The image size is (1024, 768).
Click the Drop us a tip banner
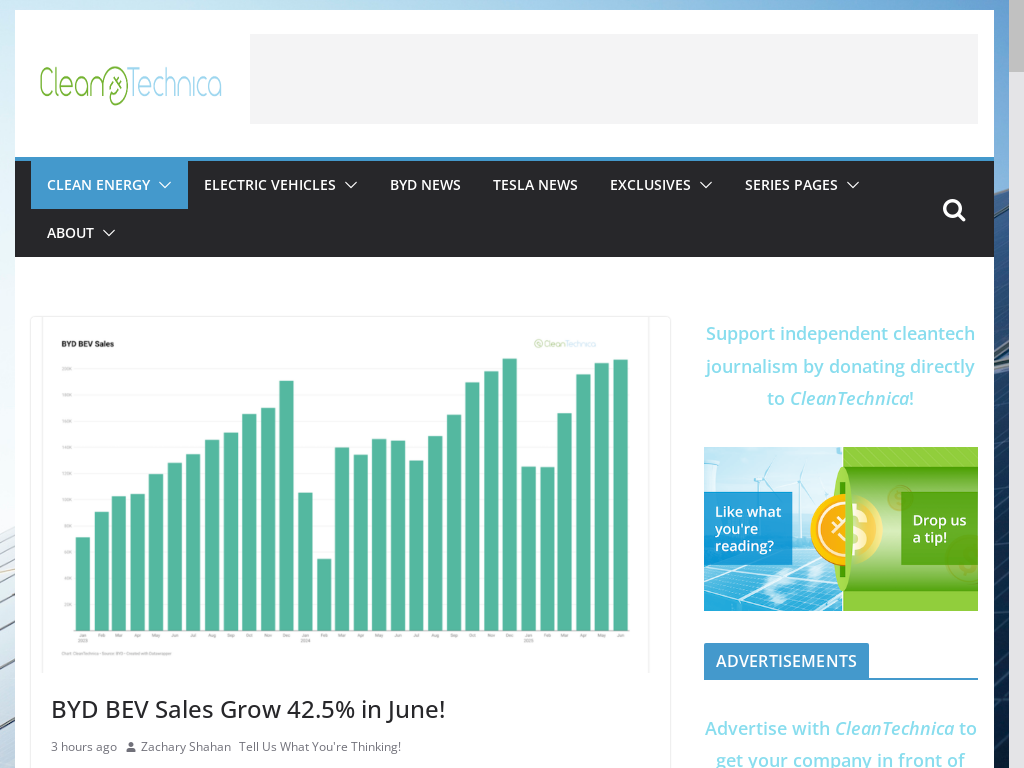840,529
